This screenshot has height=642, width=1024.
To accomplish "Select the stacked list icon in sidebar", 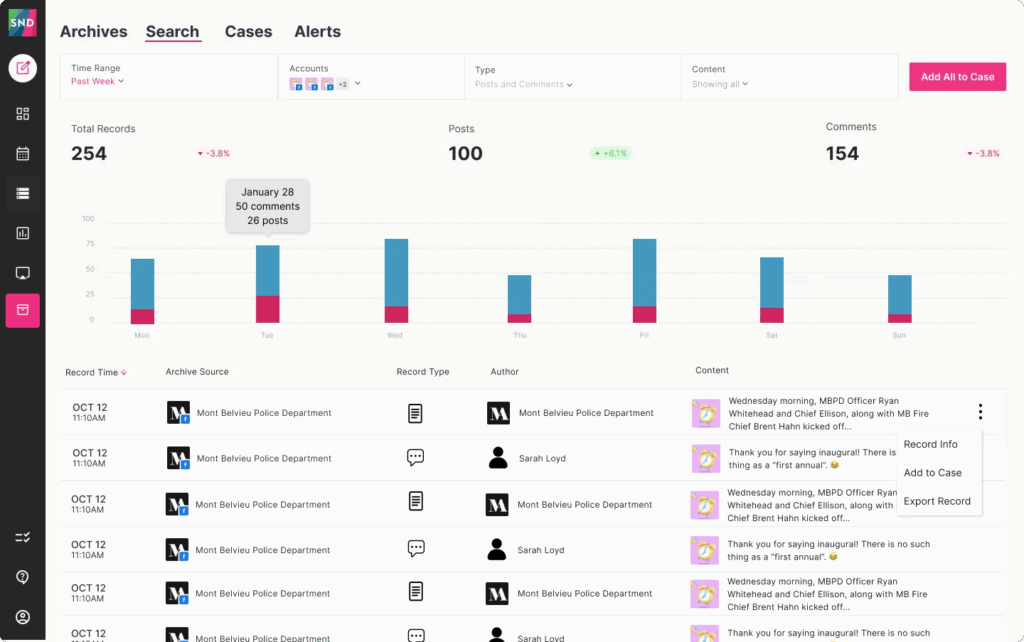I will (x=22, y=193).
